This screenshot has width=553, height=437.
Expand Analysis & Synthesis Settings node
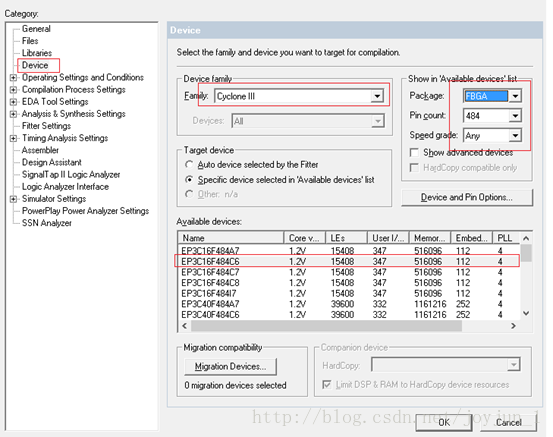13,114
